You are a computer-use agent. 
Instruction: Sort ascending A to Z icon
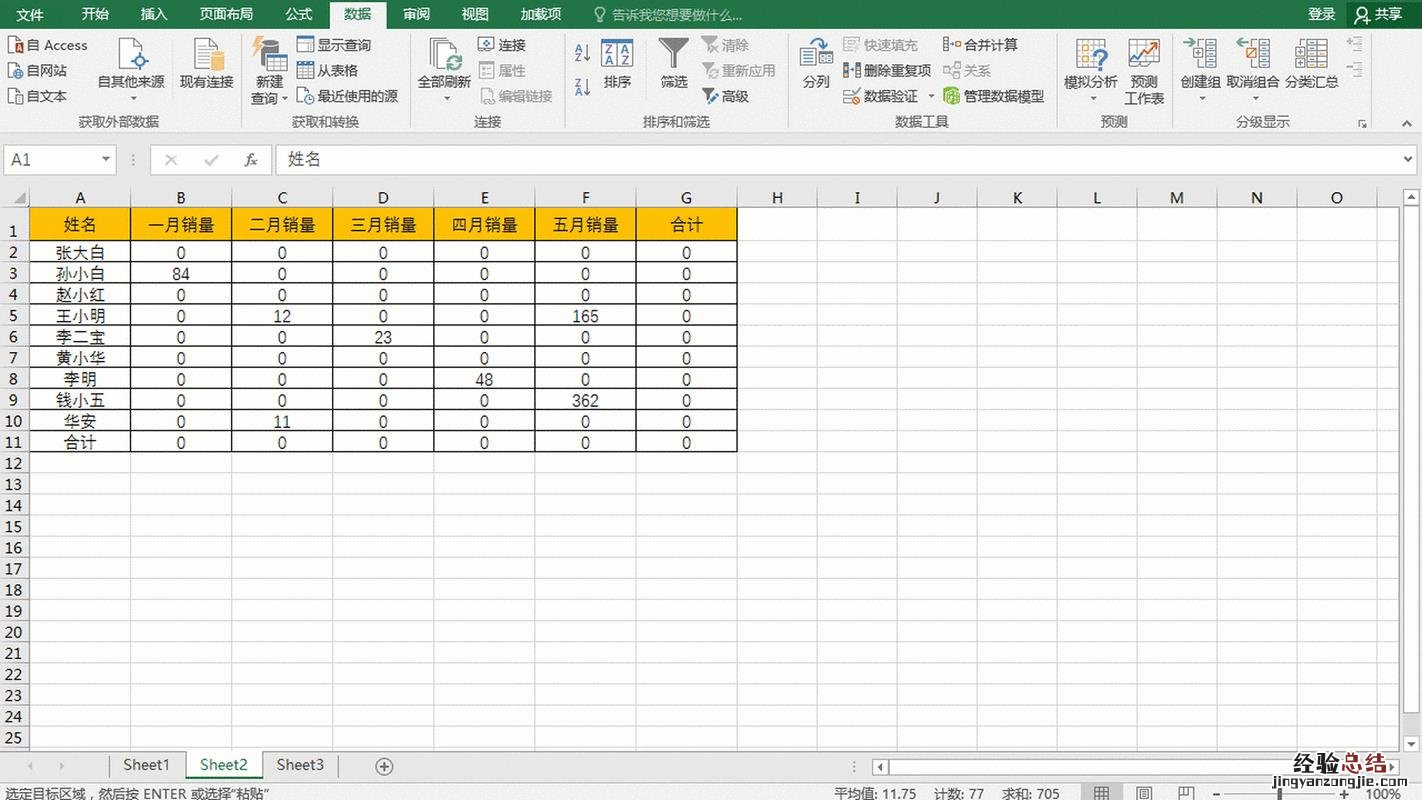point(582,53)
